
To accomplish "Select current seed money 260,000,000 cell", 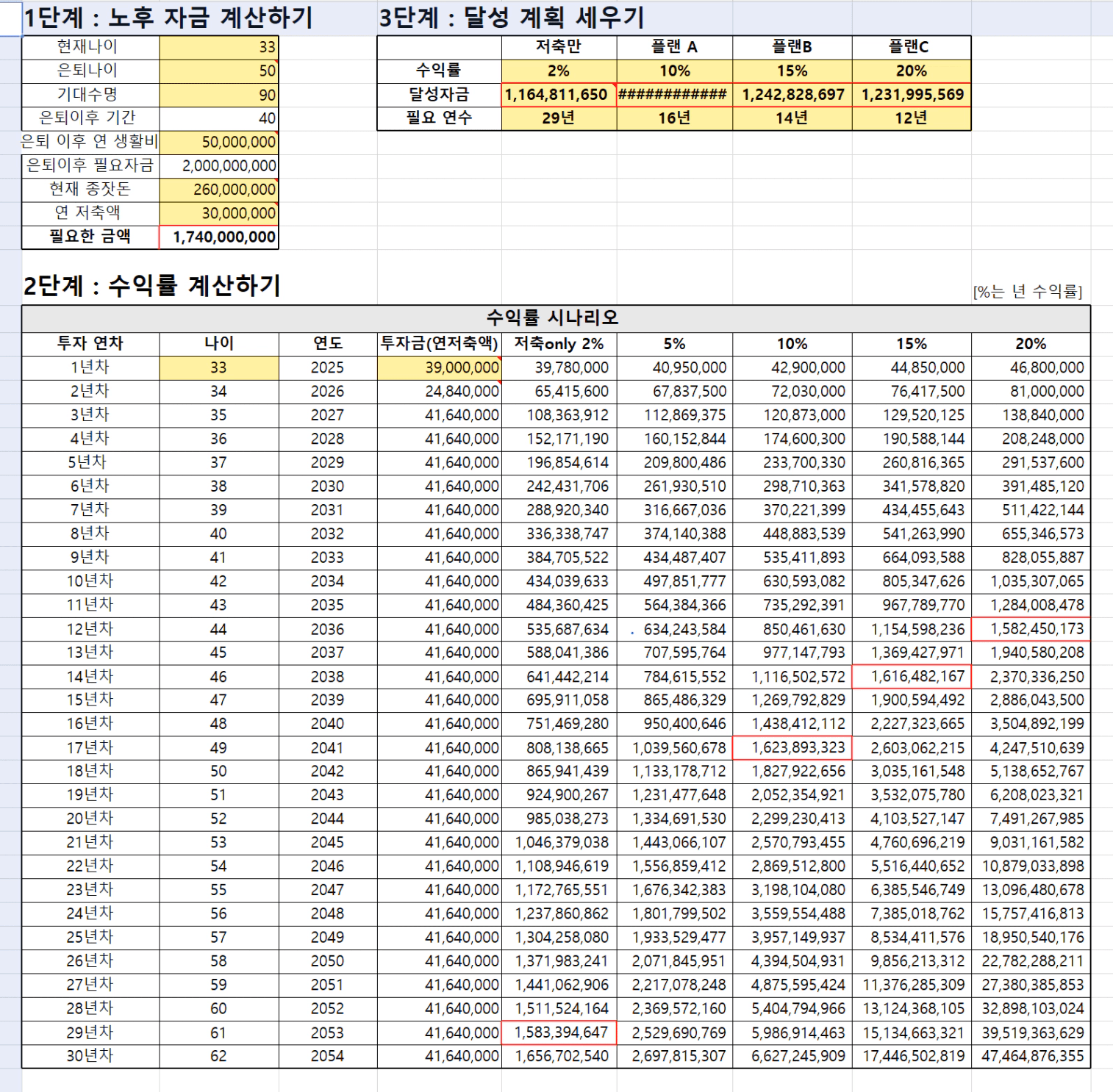I will point(218,190).
